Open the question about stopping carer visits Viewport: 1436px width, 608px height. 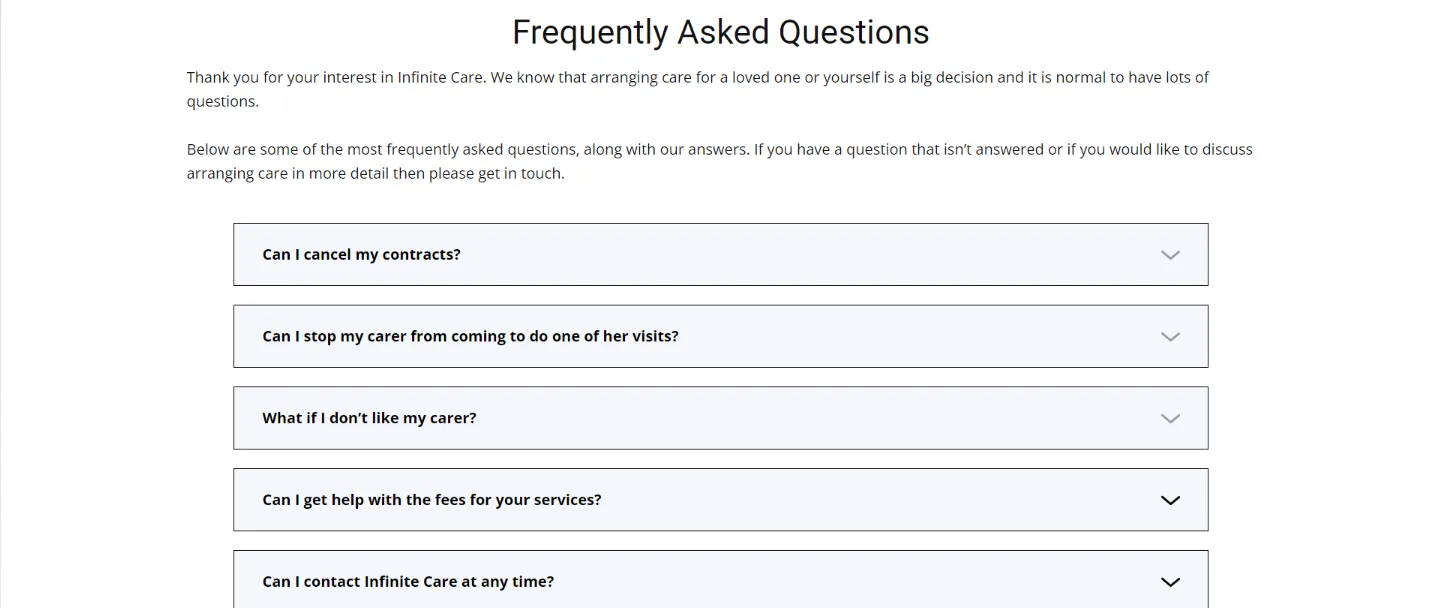pos(470,337)
